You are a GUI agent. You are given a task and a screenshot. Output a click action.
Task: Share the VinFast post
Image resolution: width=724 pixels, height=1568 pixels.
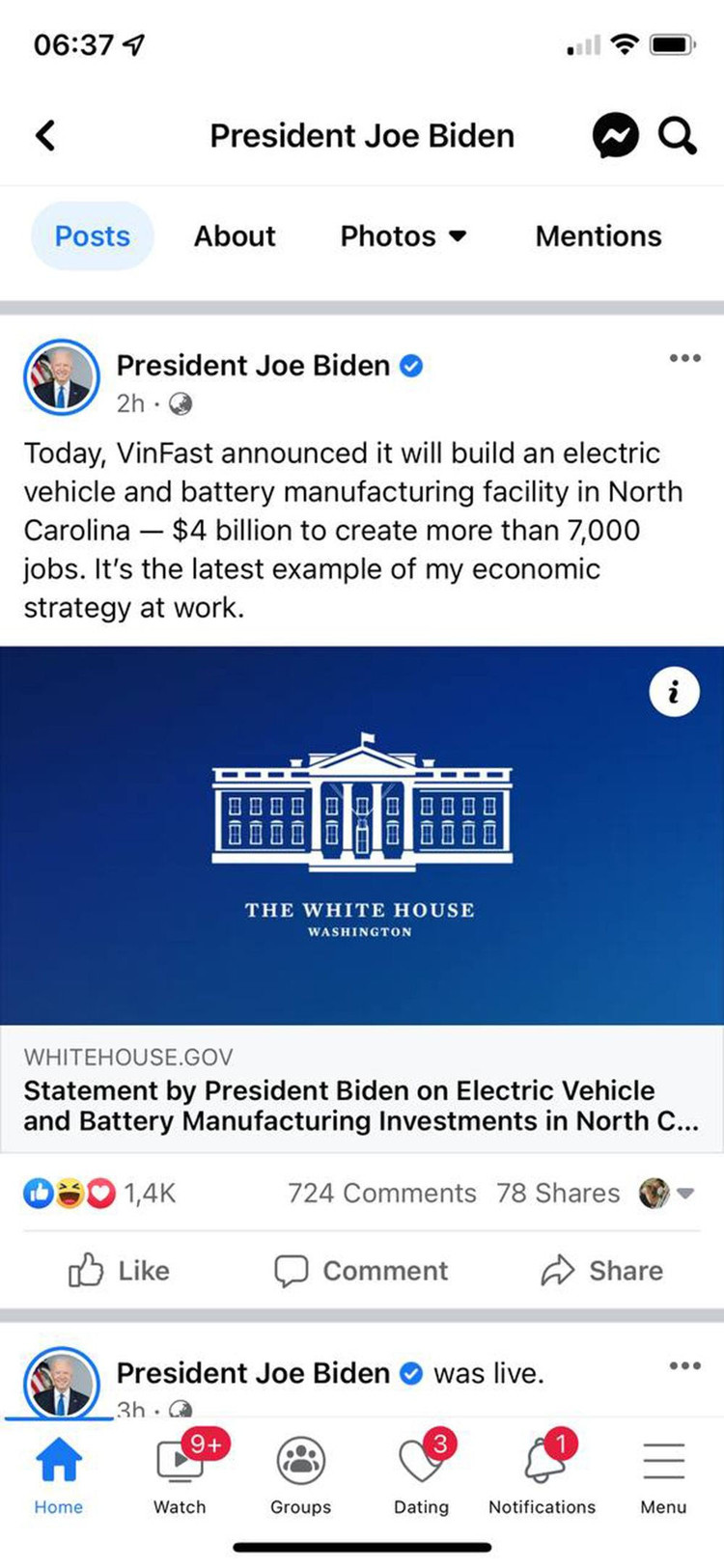(602, 1271)
